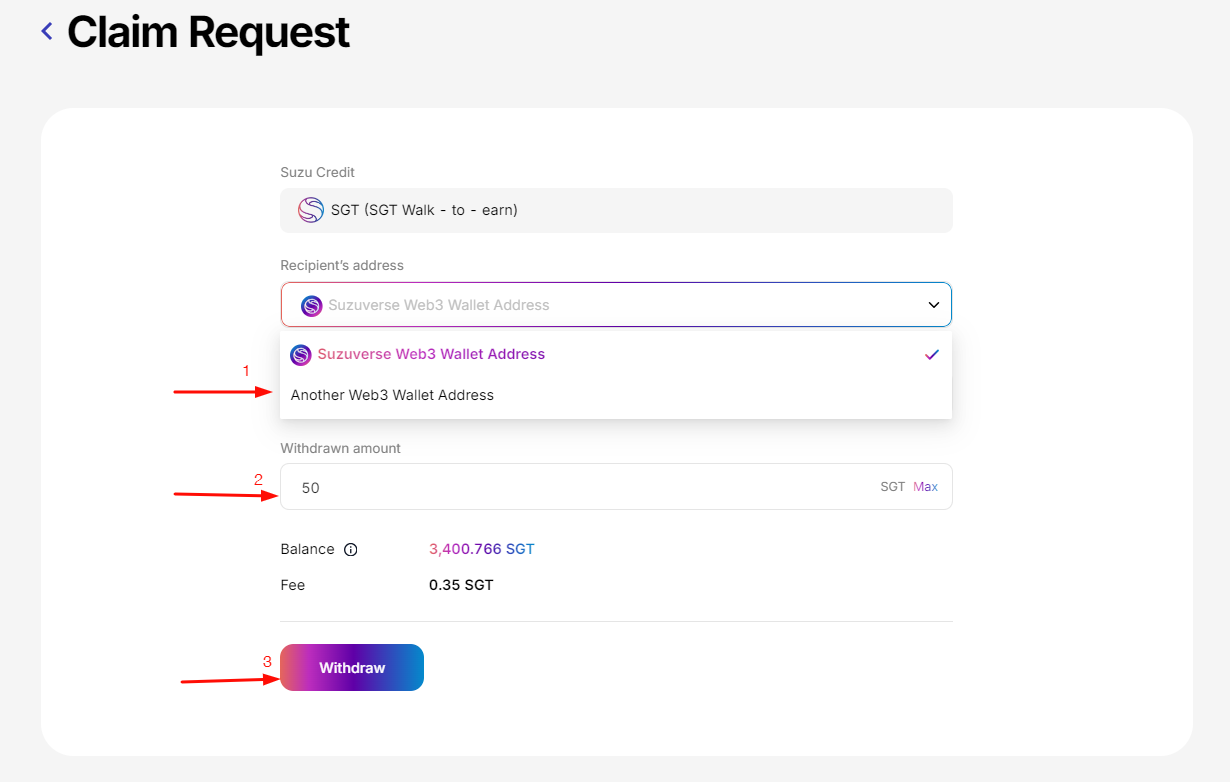Click the 3,400.766 SGT balance value

coord(481,549)
